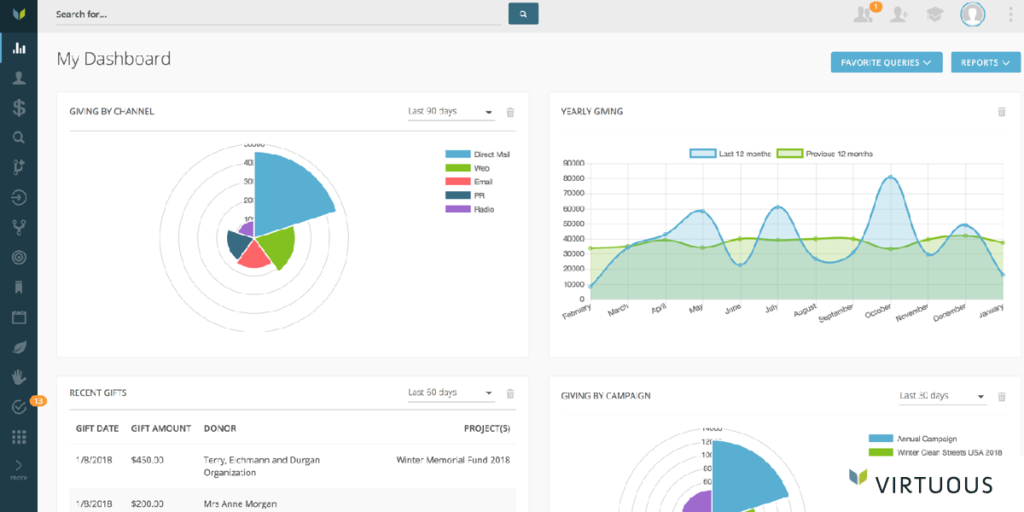Open the workflow branch icon in sidebar
The width and height of the screenshot is (1024, 512).
19,227
